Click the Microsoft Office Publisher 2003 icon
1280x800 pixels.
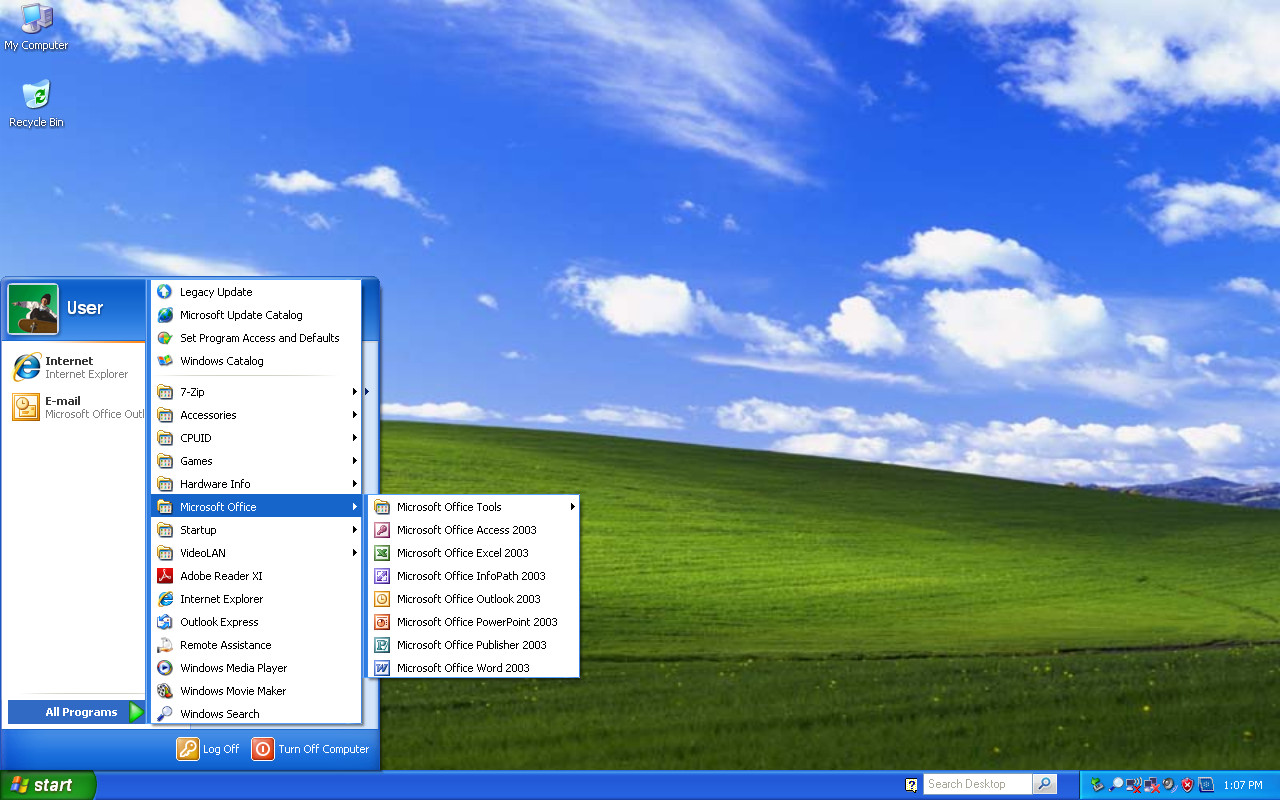(x=382, y=645)
